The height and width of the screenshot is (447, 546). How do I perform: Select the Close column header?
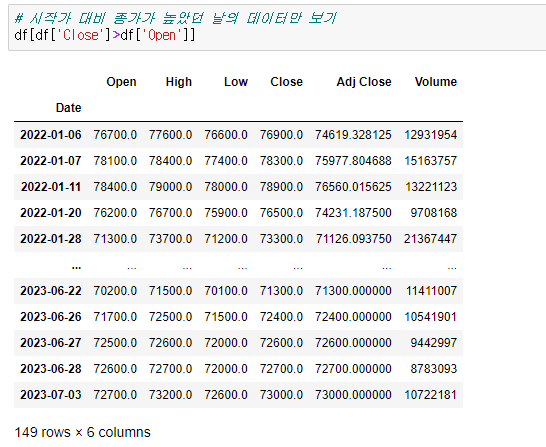pyautogui.click(x=286, y=82)
